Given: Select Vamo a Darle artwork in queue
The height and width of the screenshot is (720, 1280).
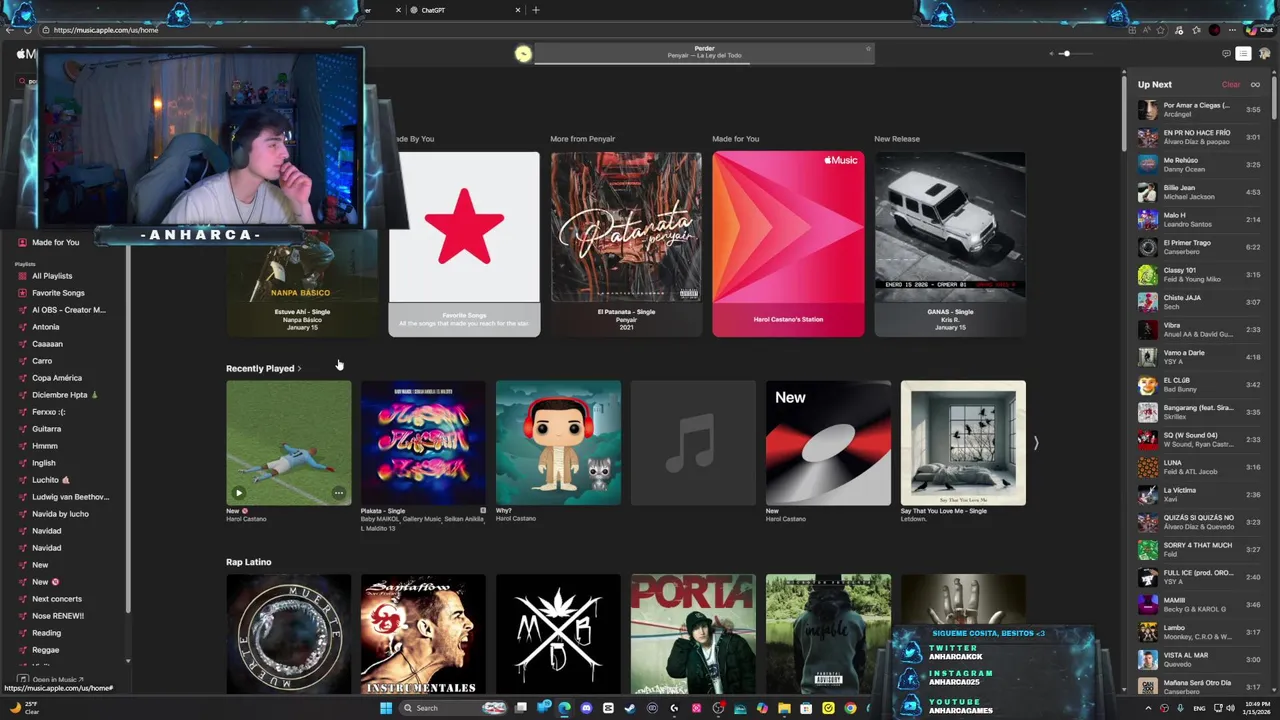Looking at the screenshot, I should pyautogui.click(x=1148, y=357).
